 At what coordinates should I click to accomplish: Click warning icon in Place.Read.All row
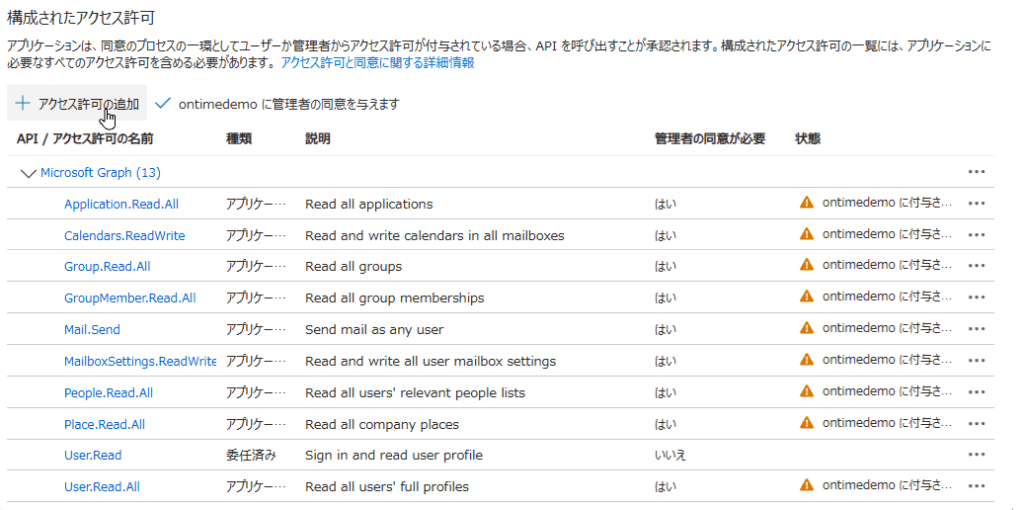tap(807, 423)
